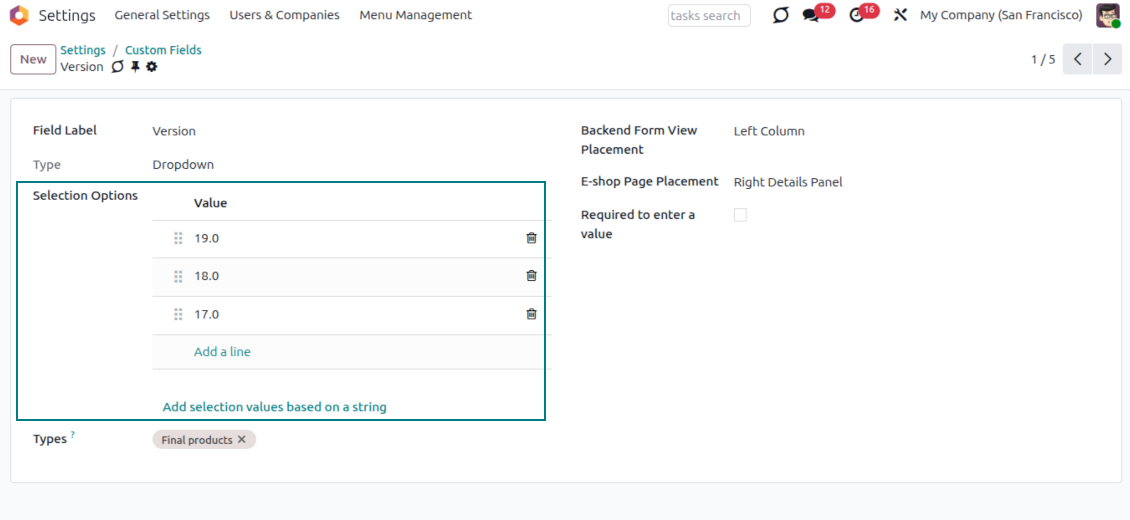Open Backend Form View Placement dropdown
The height and width of the screenshot is (520, 1130).
pos(769,131)
